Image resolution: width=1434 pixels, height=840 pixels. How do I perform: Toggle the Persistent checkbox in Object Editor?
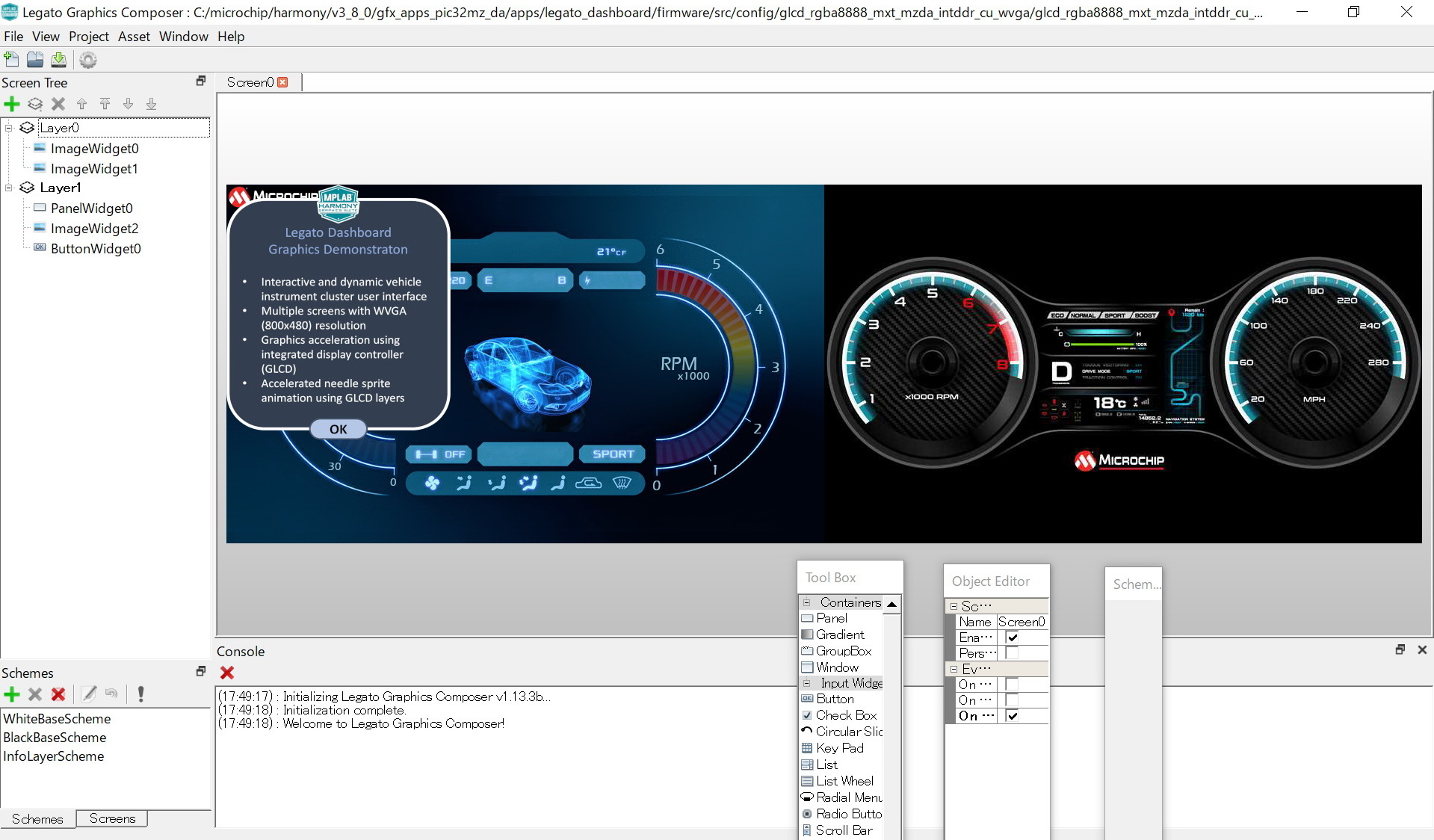(x=1012, y=653)
